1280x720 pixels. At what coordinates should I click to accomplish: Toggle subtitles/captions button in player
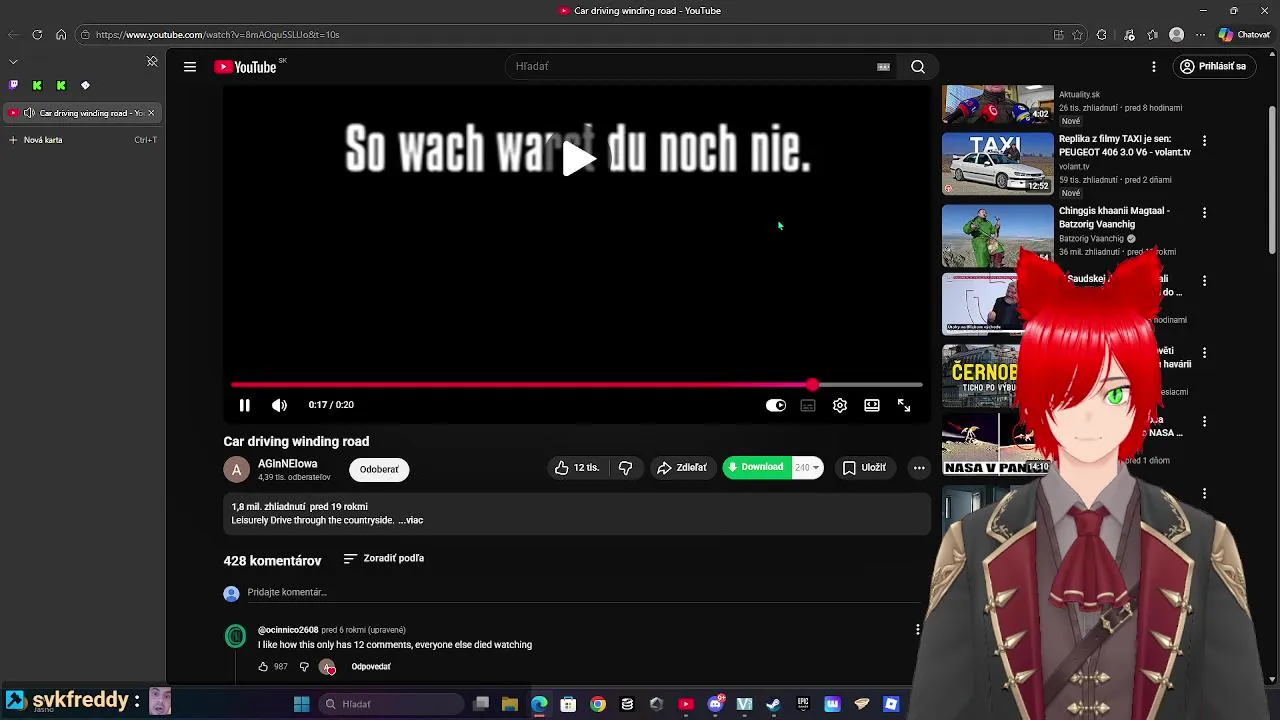tap(808, 405)
